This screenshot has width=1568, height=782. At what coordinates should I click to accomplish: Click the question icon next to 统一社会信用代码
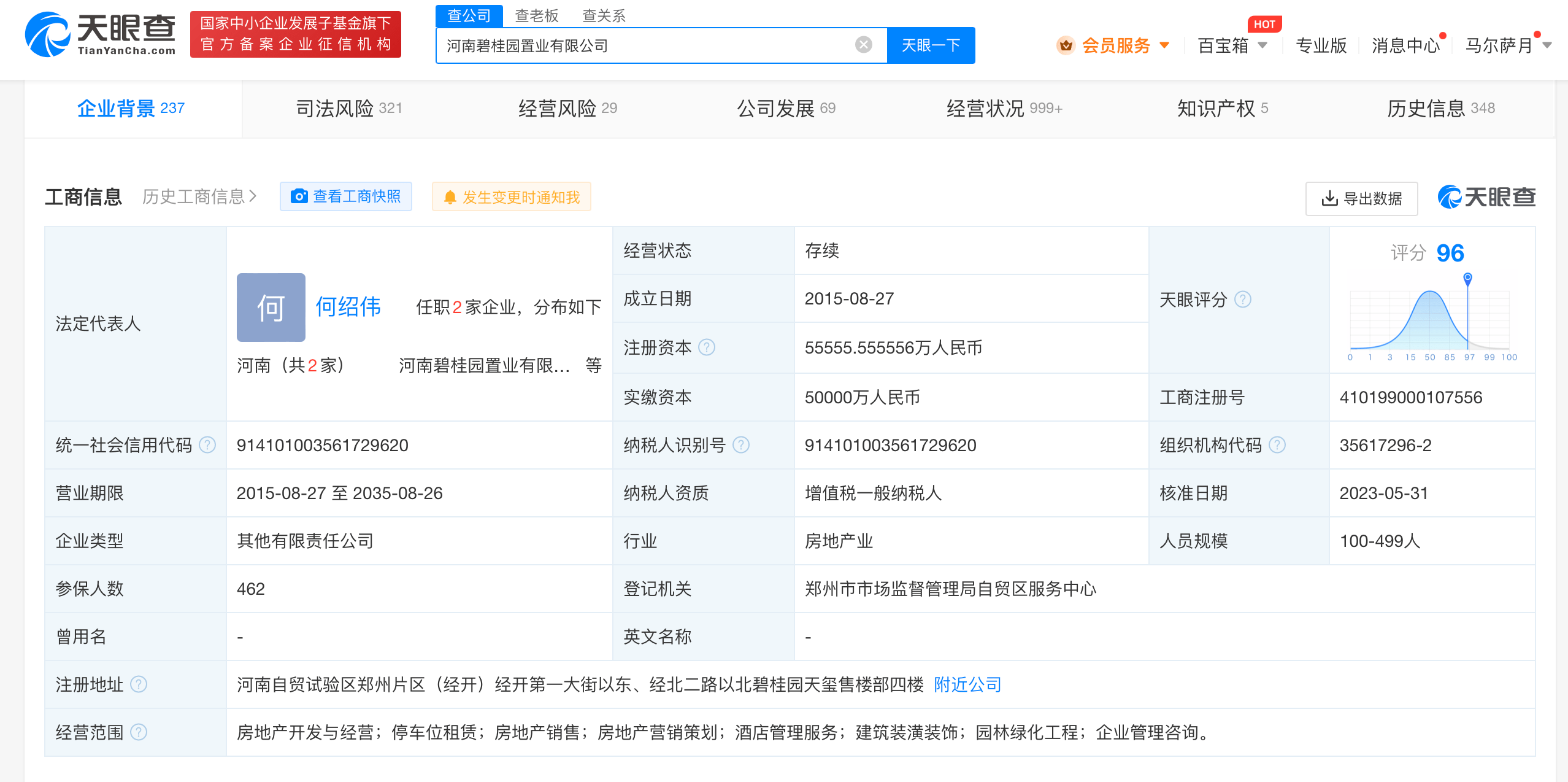coord(208,445)
